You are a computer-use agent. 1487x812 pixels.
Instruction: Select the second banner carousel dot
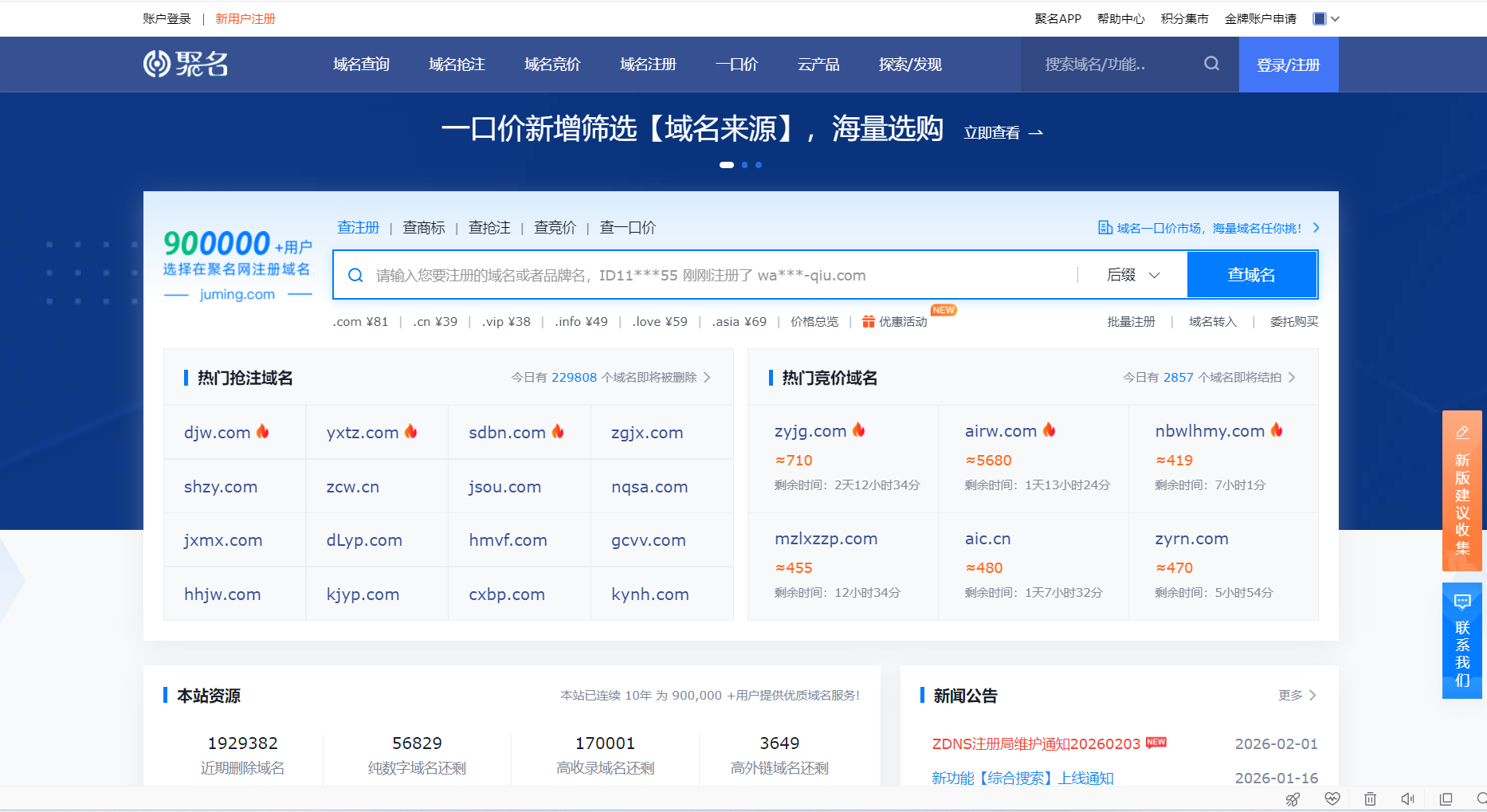pos(744,165)
